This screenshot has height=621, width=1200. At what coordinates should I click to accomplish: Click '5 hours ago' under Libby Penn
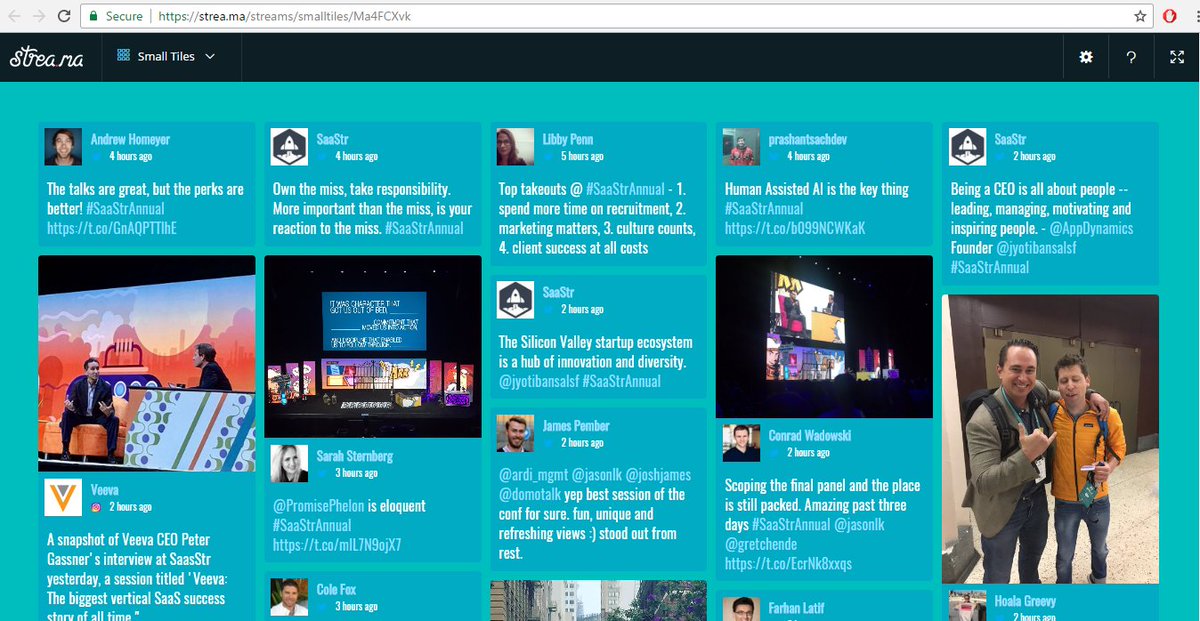582,156
